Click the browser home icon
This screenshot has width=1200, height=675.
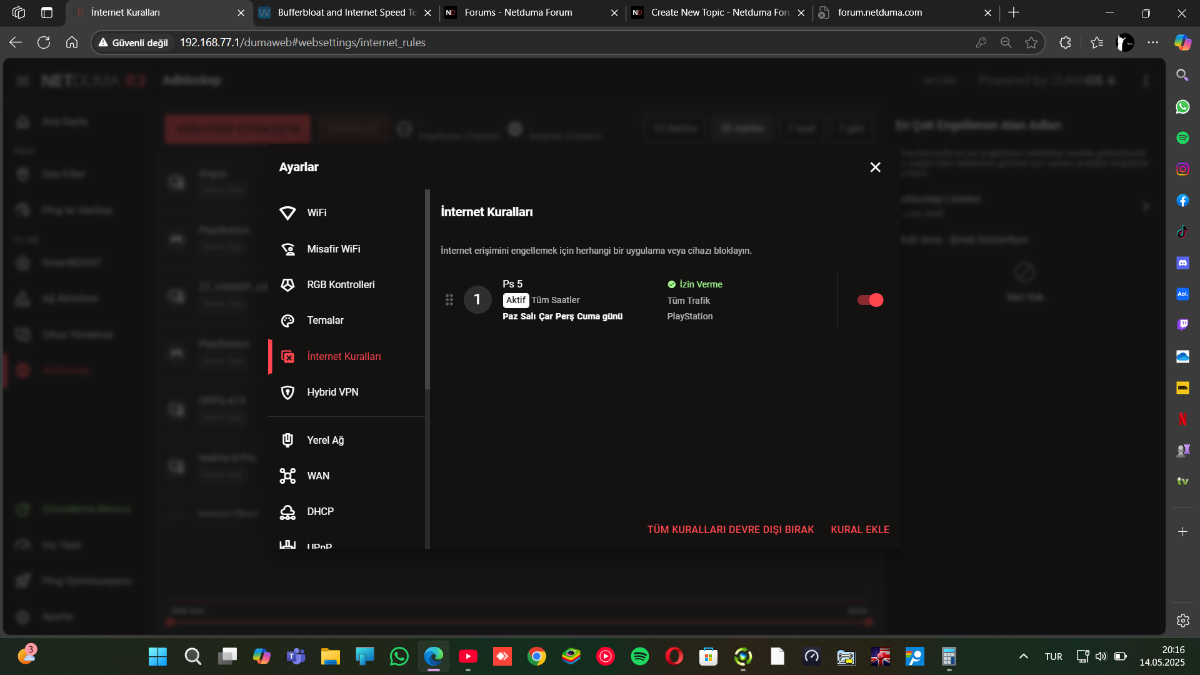pyautogui.click(x=71, y=43)
